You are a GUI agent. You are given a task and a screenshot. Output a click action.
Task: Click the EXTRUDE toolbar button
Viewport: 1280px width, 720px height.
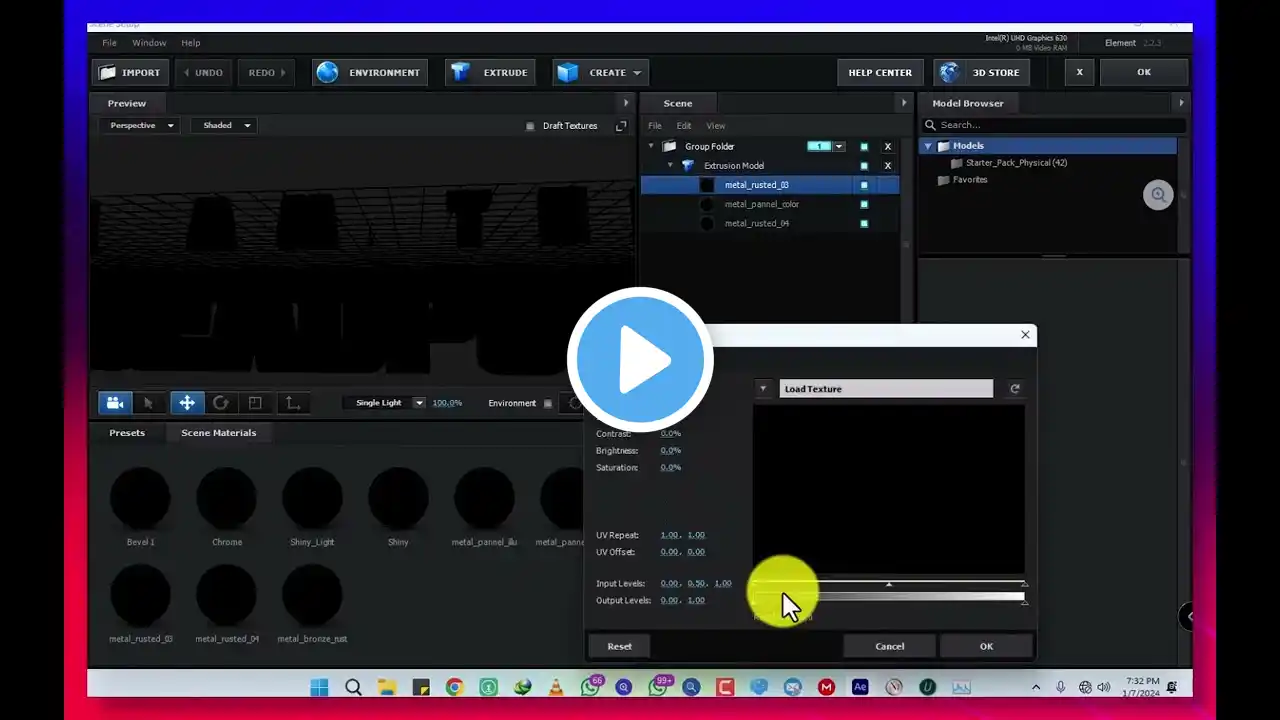point(490,73)
